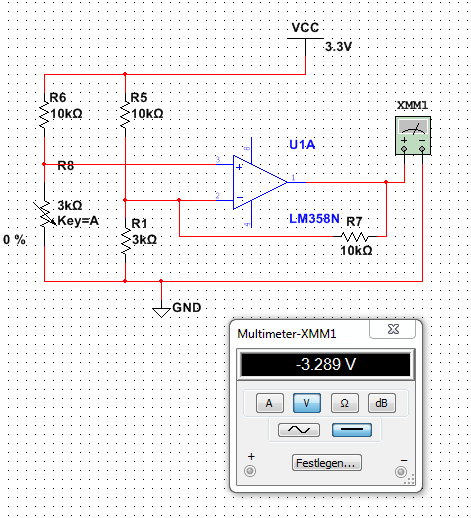This screenshot has width=471, height=518.
Task: Select the R5 10kΩ resistor symbol
Action: [x=125, y=115]
